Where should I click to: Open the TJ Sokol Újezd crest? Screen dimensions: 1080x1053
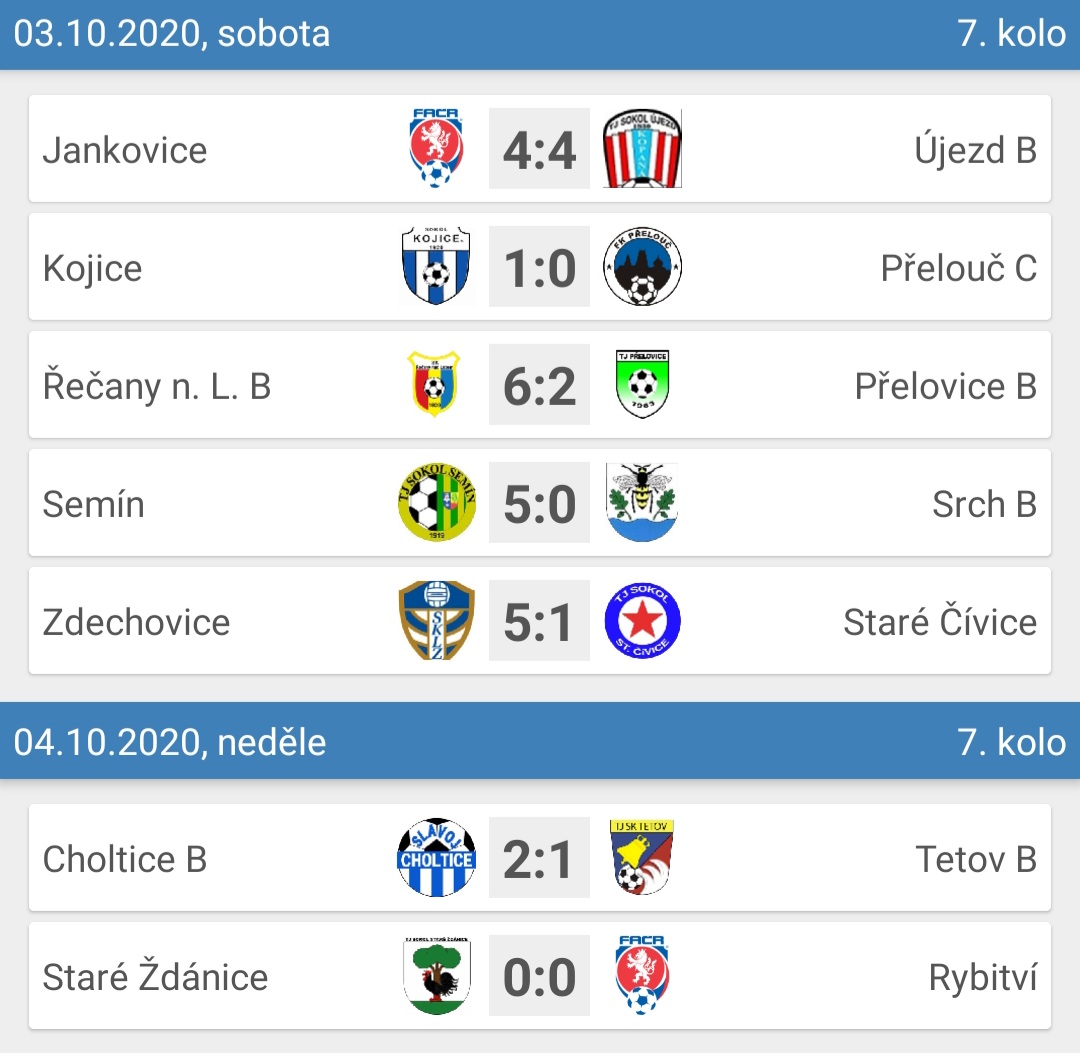pyautogui.click(x=642, y=148)
